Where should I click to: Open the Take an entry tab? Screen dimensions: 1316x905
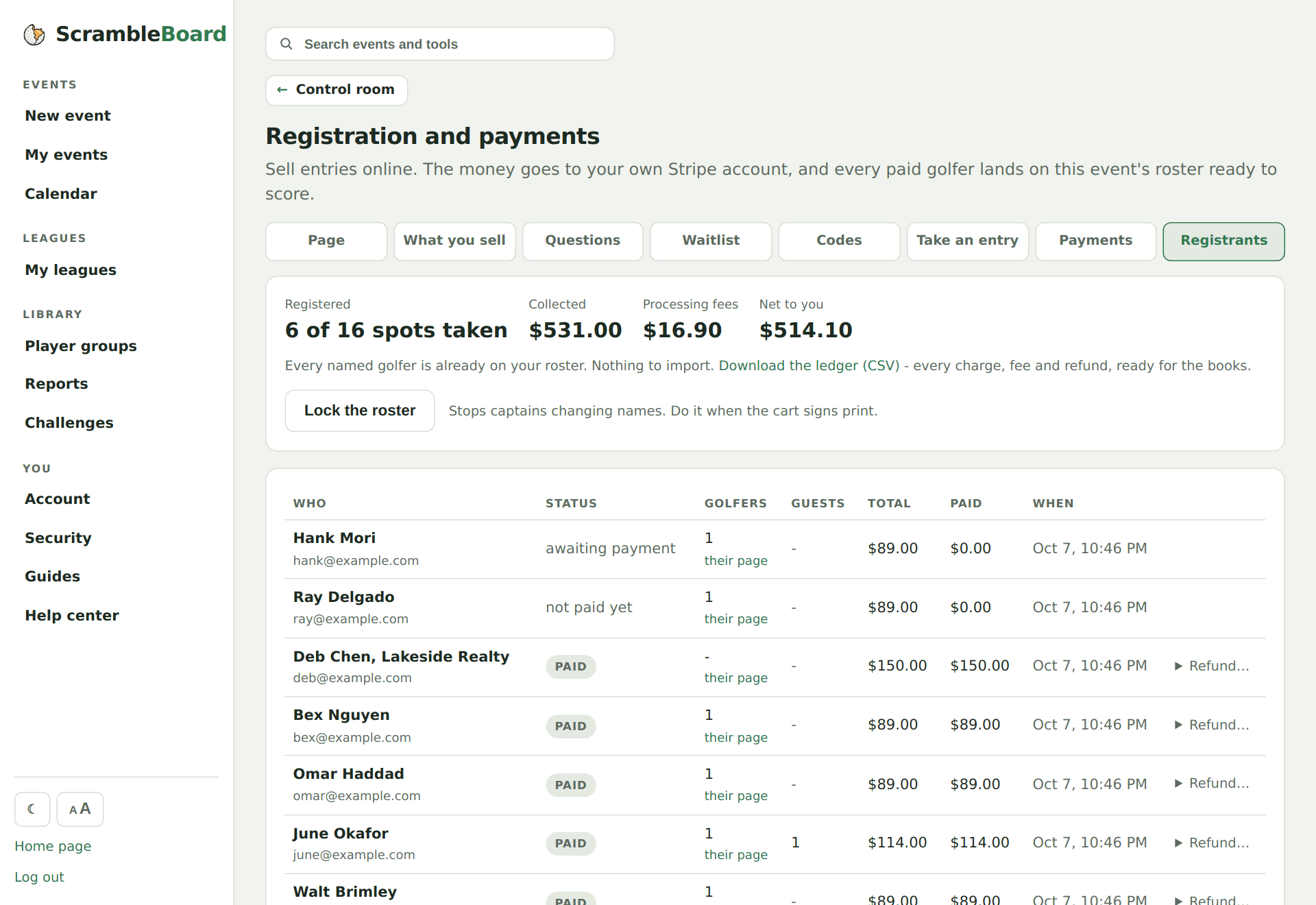point(967,241)
